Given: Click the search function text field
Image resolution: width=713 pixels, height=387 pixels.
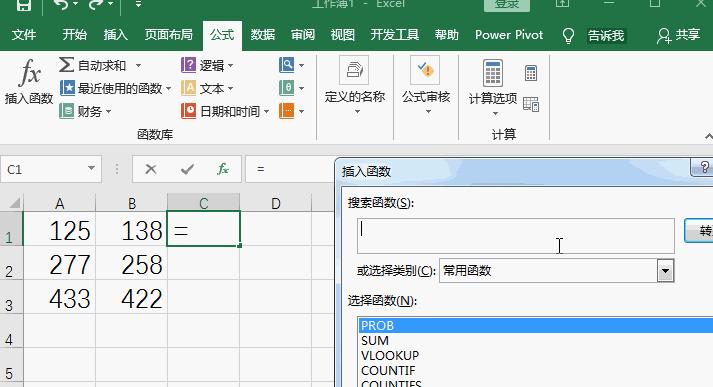Looking at the screenshot, I should pos(516,236).
